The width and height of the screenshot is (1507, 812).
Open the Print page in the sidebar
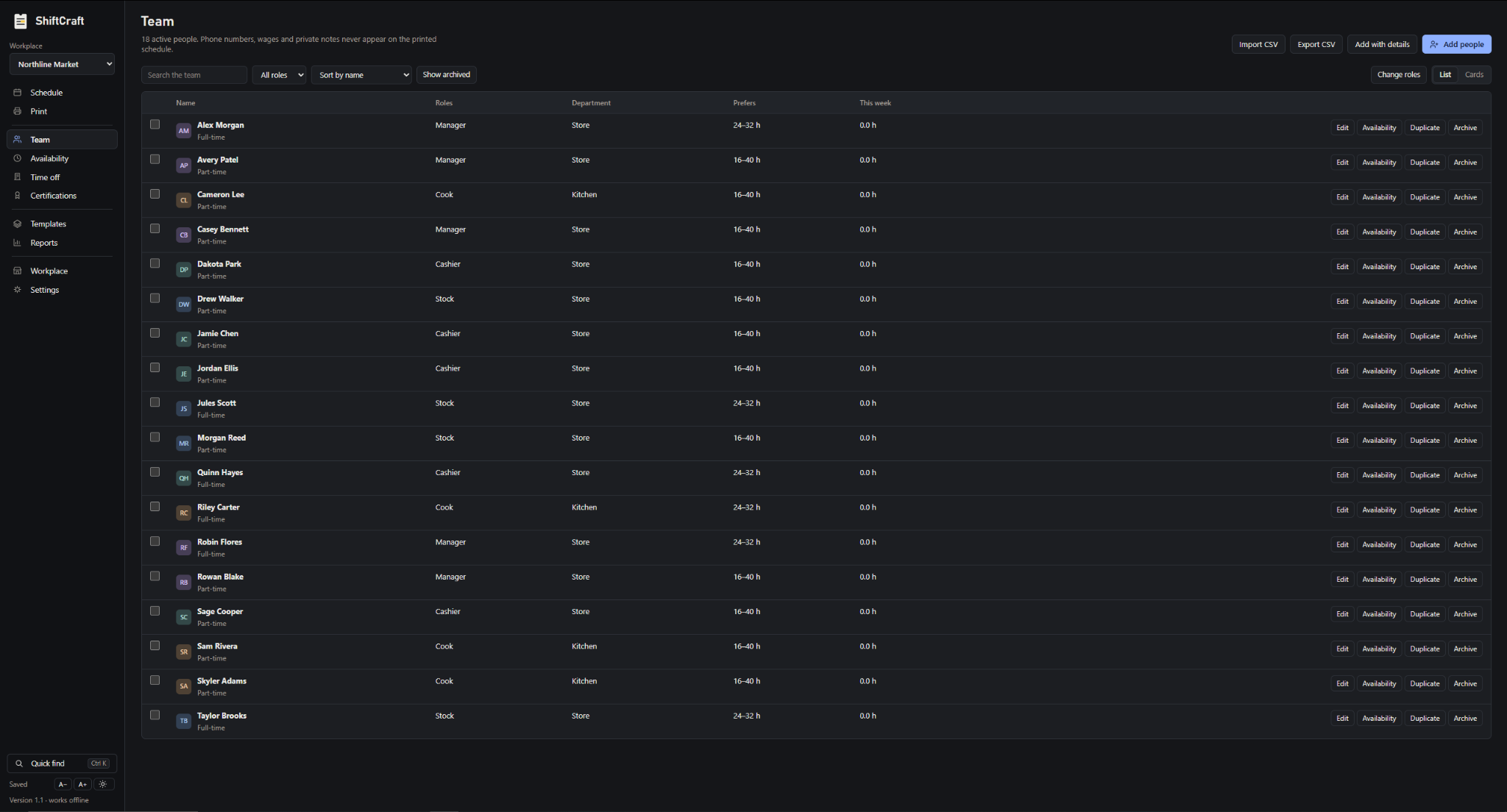click(62, 111)
